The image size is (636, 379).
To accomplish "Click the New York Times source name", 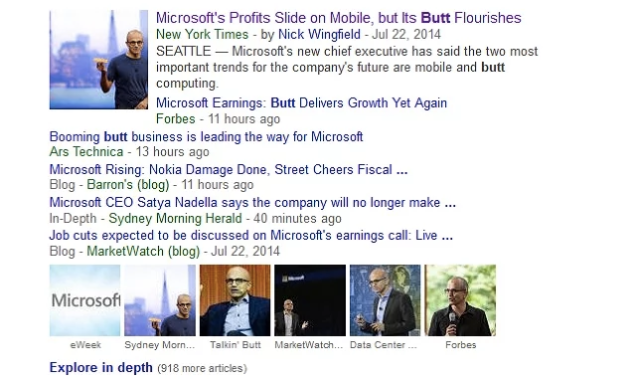I will [x=202, y=34].
